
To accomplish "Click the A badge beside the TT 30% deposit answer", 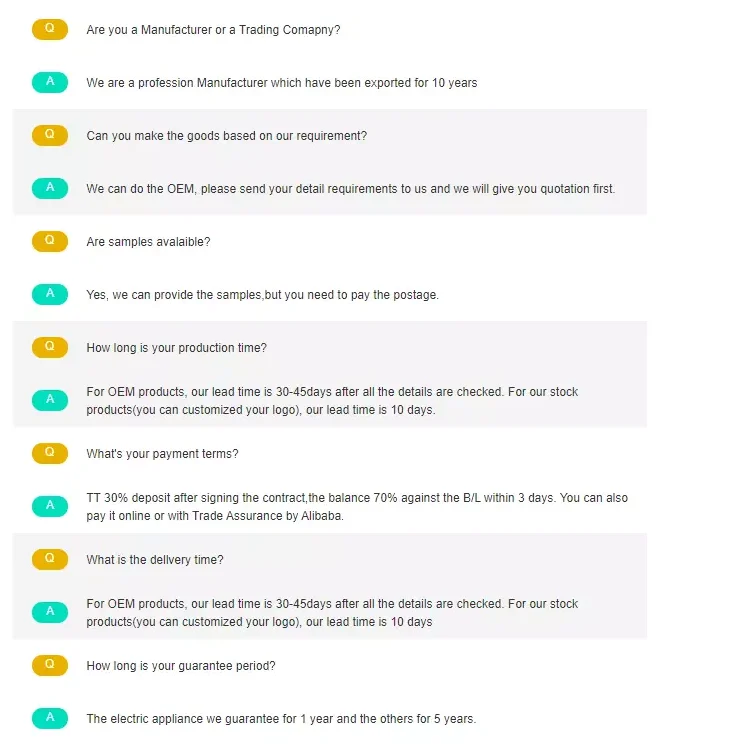I will (50, 506).
